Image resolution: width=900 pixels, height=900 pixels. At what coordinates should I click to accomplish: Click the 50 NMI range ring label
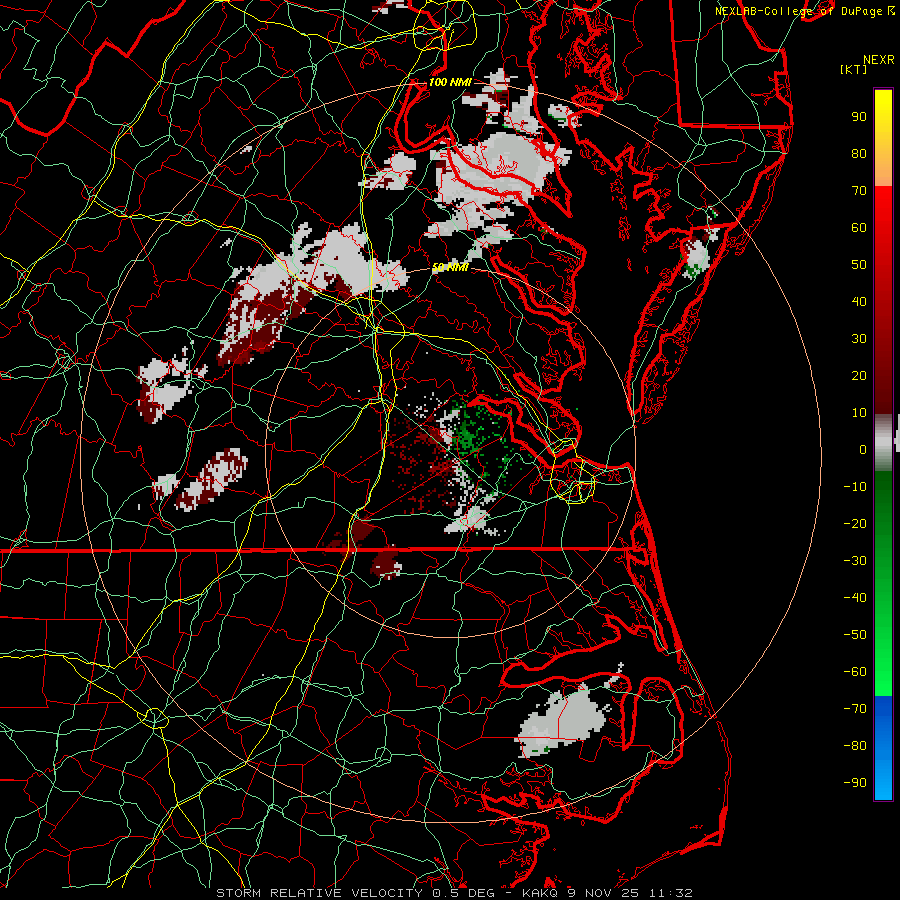(x=450, y=267)
